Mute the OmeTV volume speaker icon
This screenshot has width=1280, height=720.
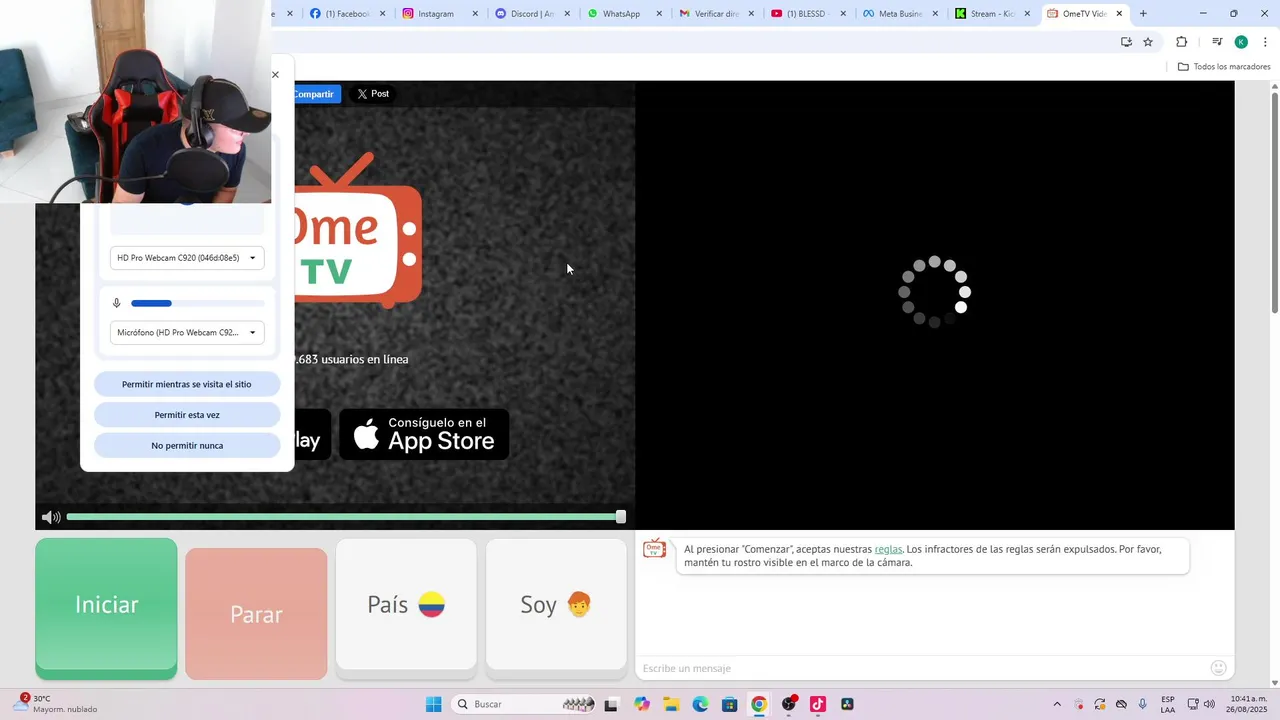click(51, 517)
